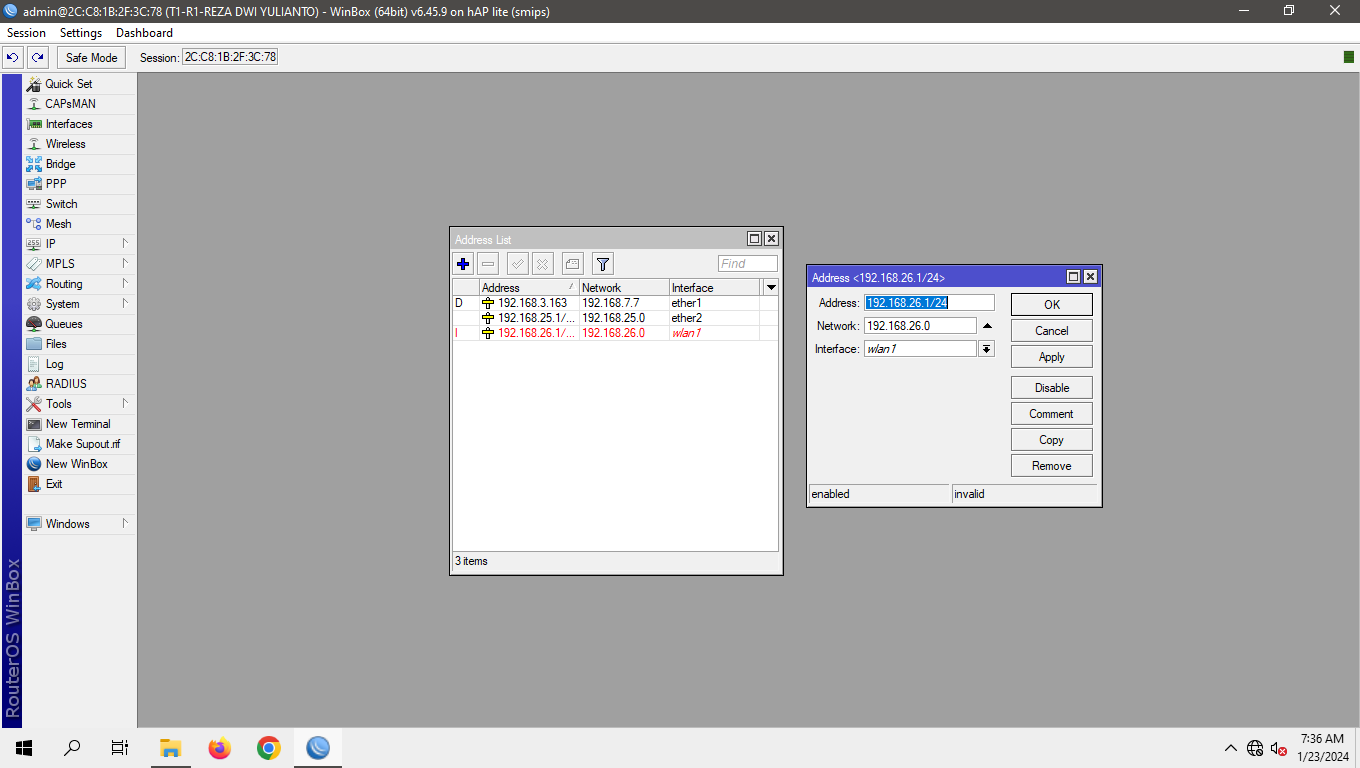Click the Network input field
Viewport: 1360px width, 768px height.
(x=920, y=325)
